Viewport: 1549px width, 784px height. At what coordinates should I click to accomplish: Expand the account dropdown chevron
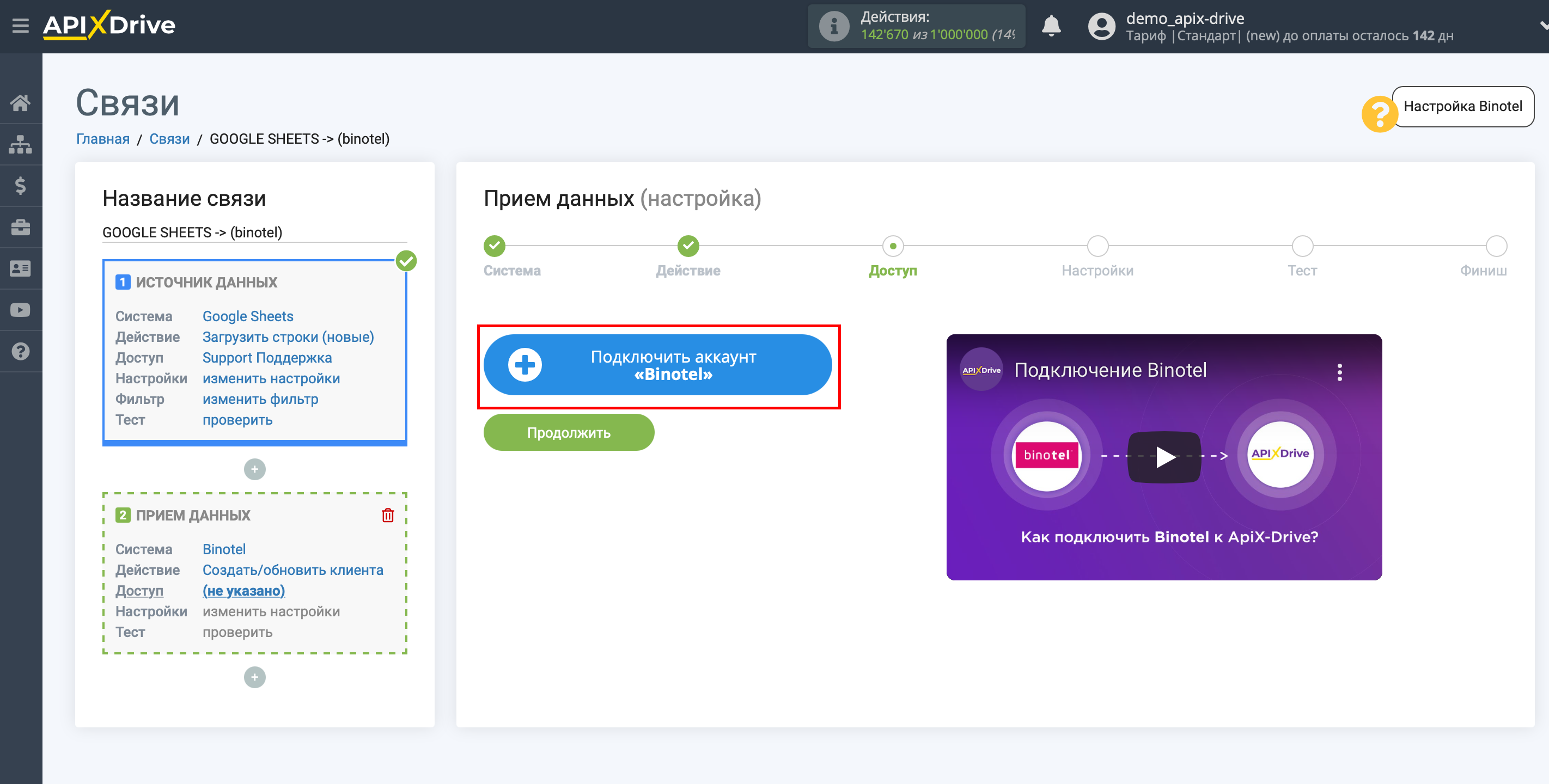[x=1543, y=26]
